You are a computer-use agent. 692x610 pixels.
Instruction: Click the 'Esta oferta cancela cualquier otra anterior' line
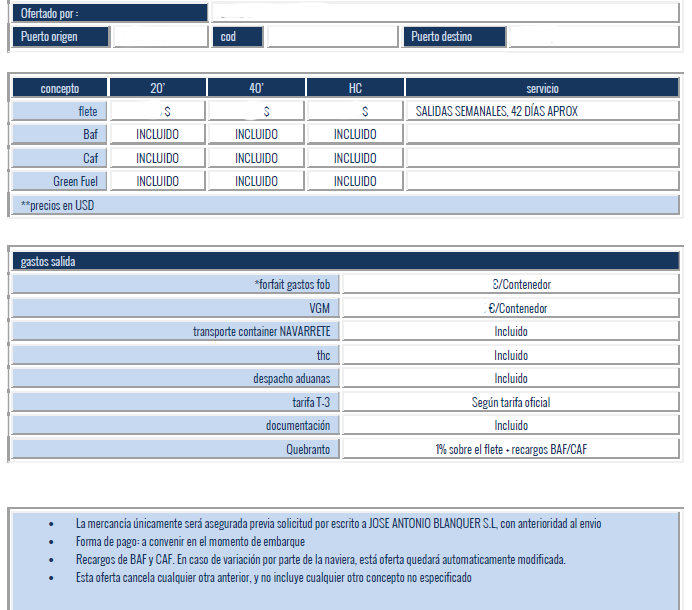[274, 577]
